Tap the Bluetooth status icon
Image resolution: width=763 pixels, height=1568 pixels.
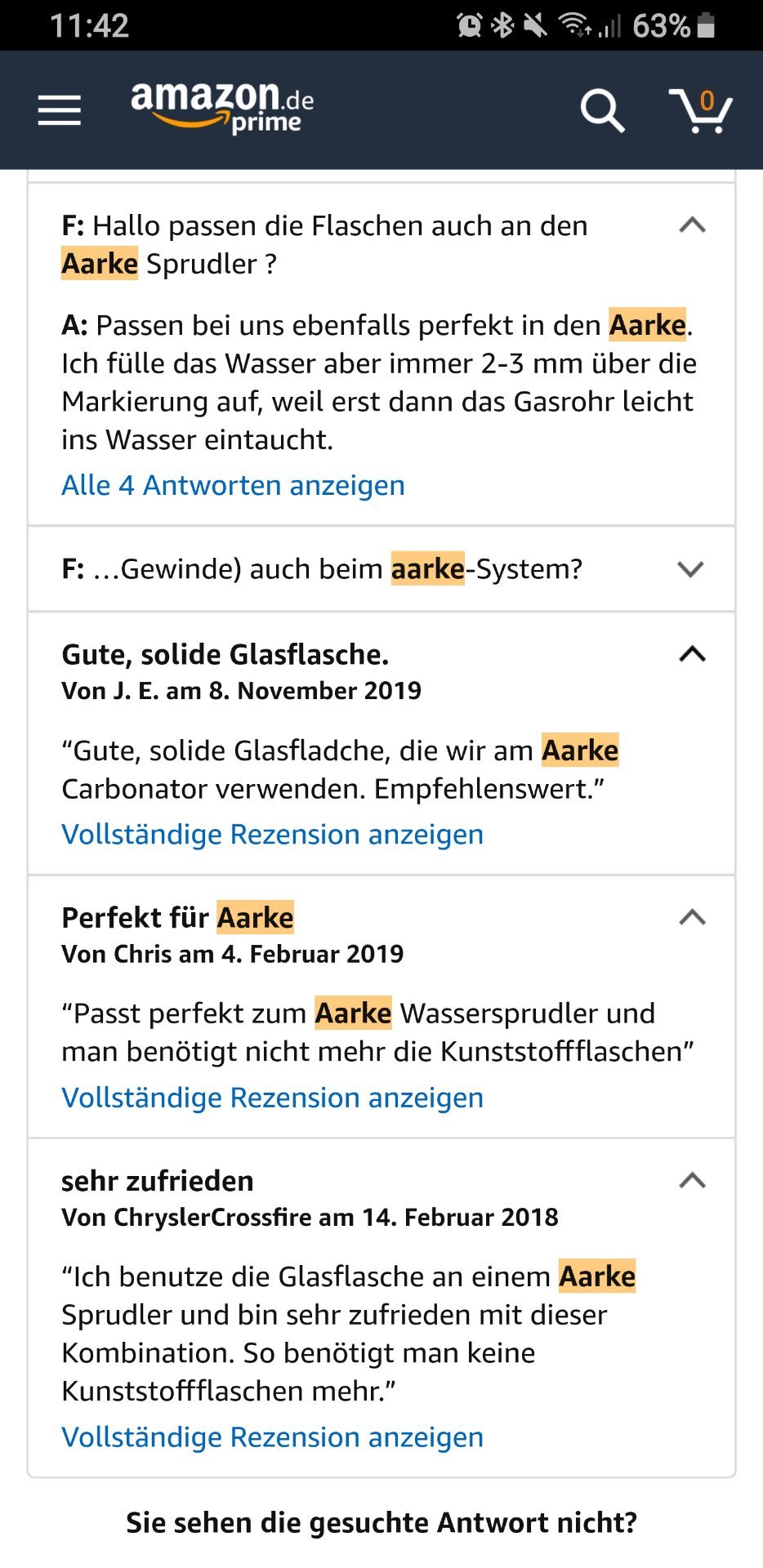(502, 25)
